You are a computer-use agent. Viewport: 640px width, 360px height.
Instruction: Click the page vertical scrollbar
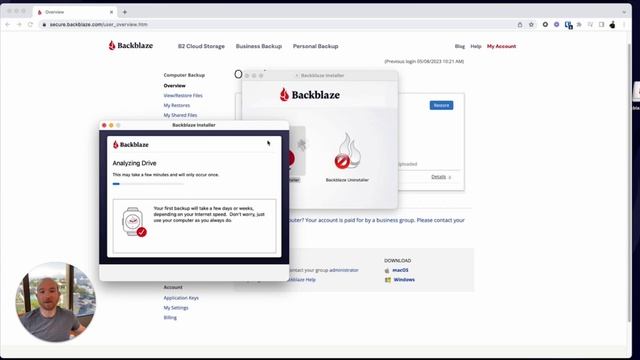point(629,182)
